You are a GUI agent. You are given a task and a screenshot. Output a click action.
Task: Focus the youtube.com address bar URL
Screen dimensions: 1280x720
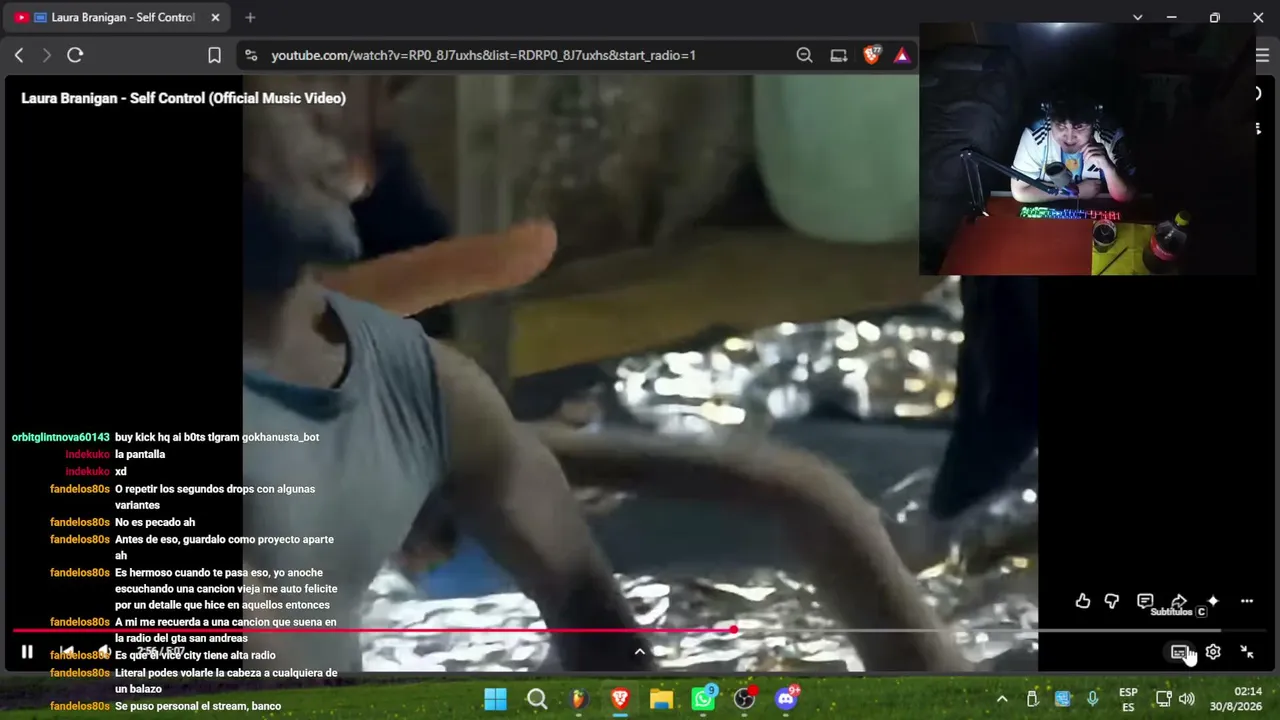point(483,55)
